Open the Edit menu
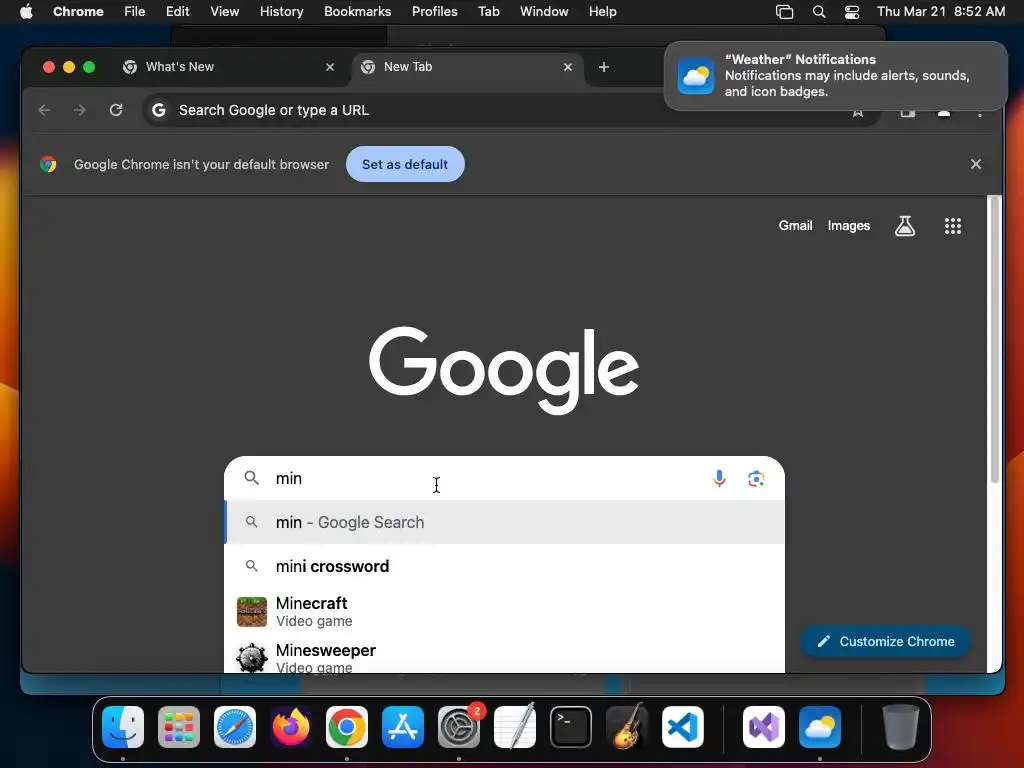 (x=177, y=11)
